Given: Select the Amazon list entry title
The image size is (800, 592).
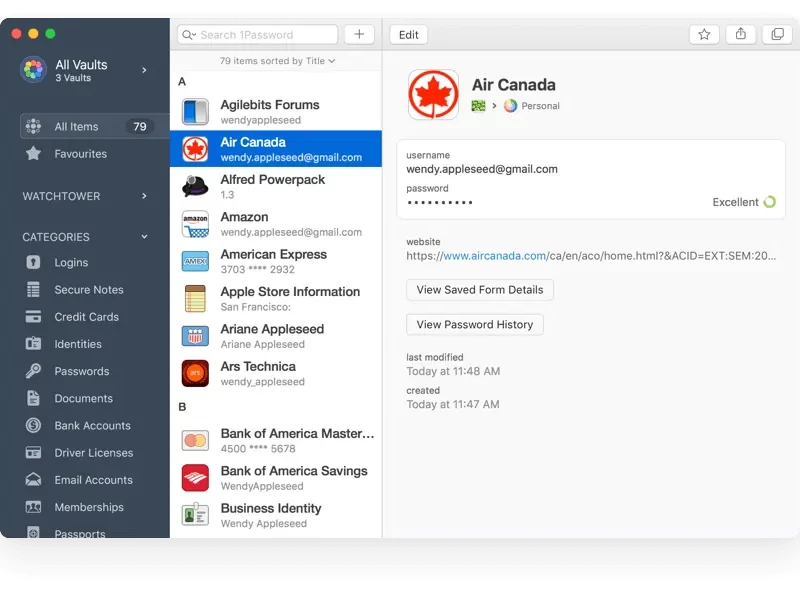Looking at the screenshot, I should [x=244, y=217].
